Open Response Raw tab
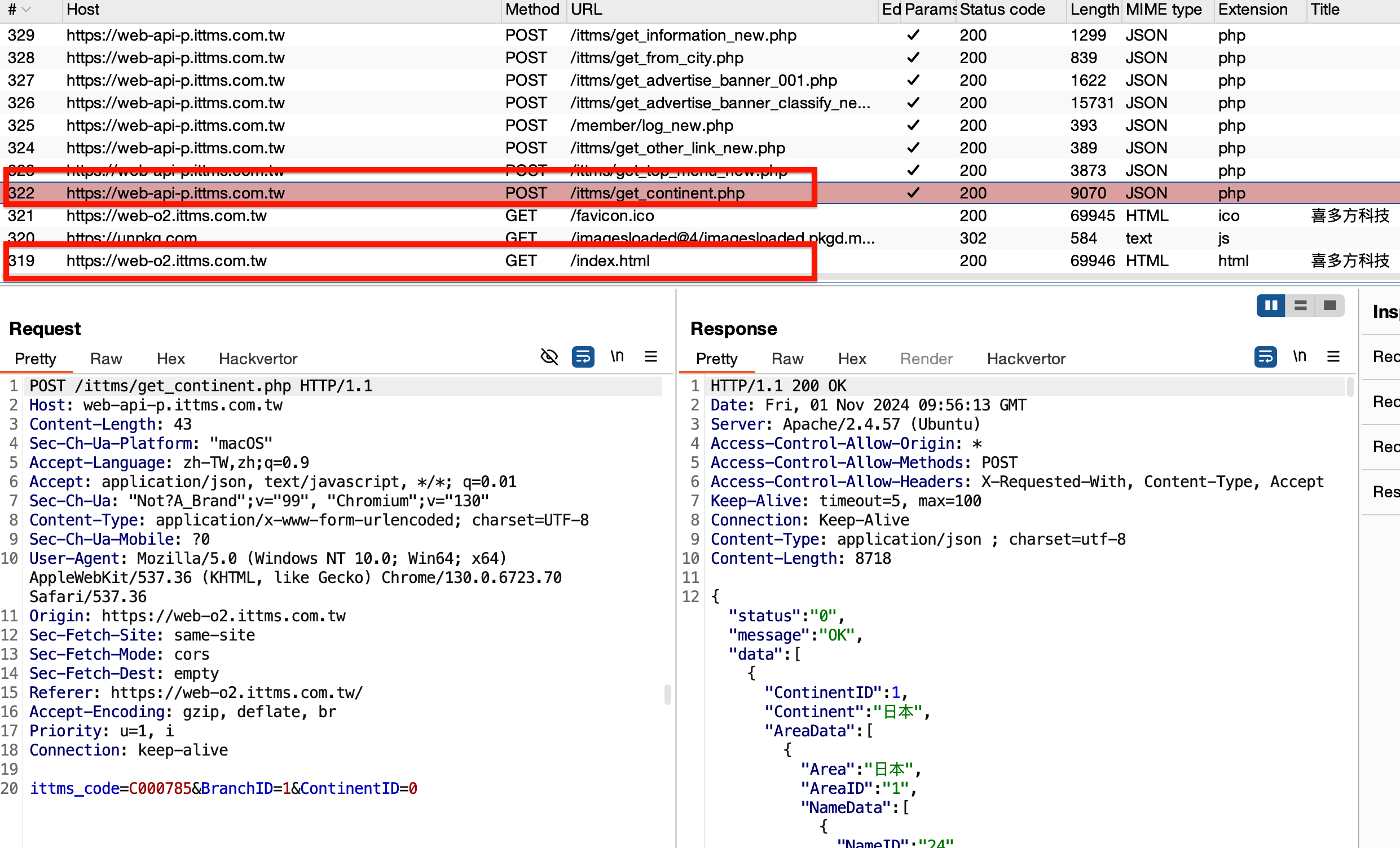The width and height of the screenshot is (1400, 848). [787, 359]
